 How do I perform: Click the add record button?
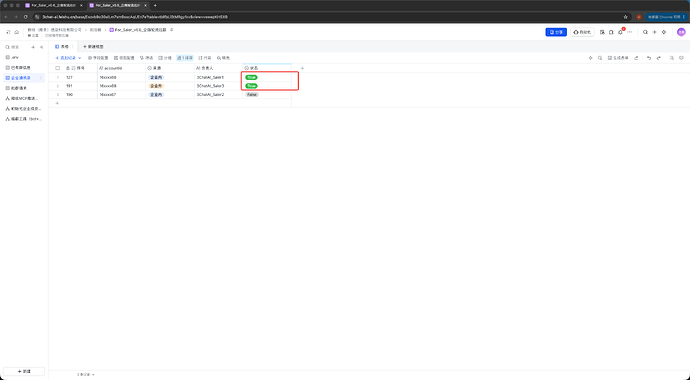coord(66,58)
